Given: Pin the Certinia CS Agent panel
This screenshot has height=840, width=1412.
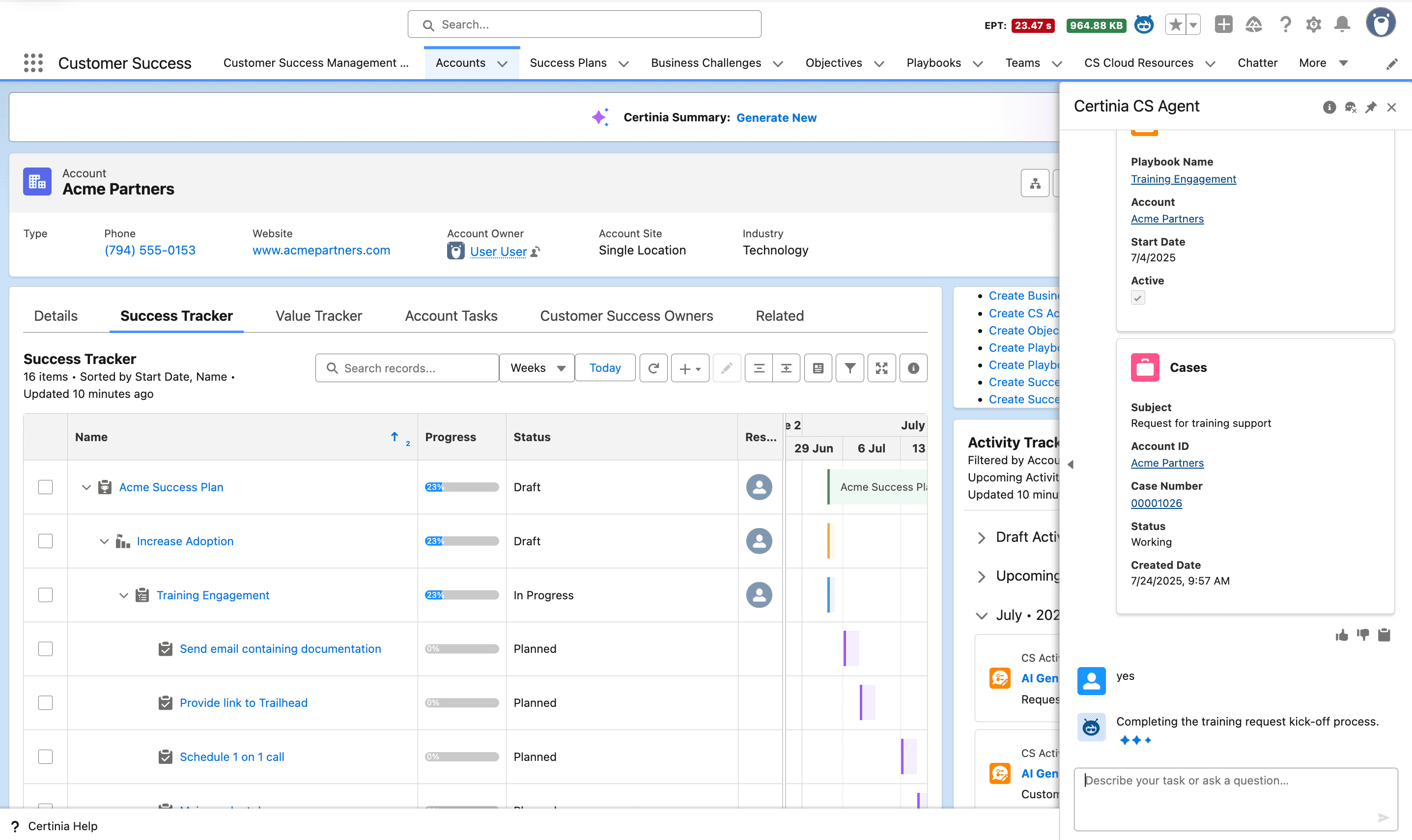Looking at the screenshot, I should pos(1371,107).
